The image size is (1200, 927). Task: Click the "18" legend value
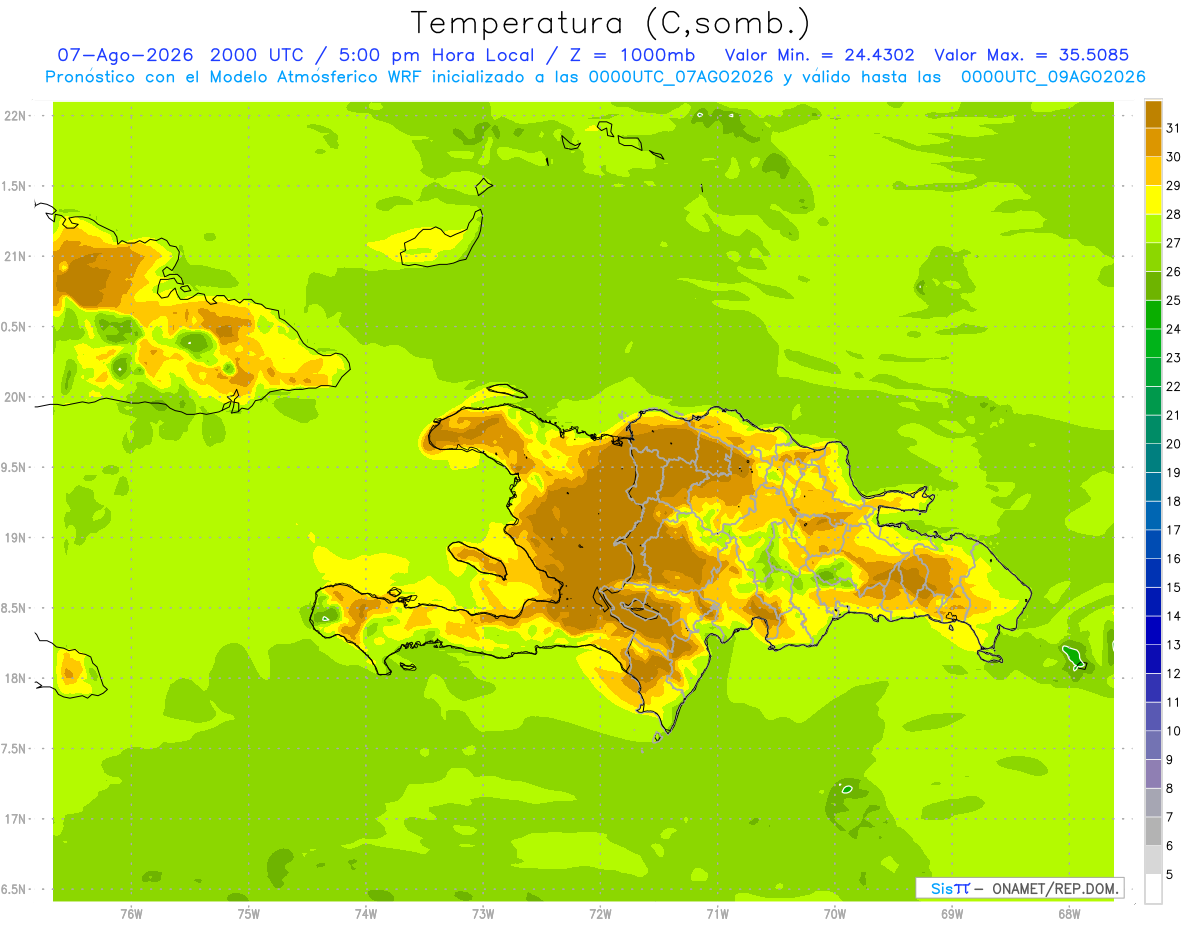pos(1174,501)
